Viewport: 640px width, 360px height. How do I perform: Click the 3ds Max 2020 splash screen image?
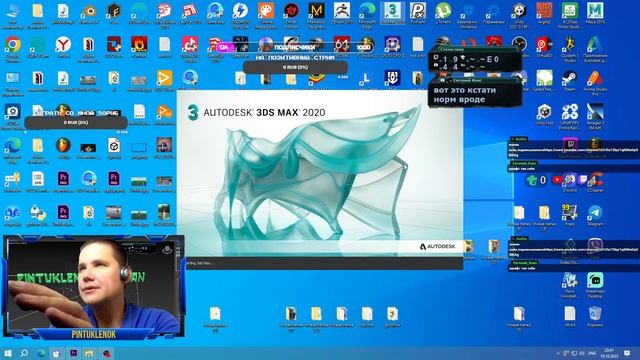[x=320, y=173]
